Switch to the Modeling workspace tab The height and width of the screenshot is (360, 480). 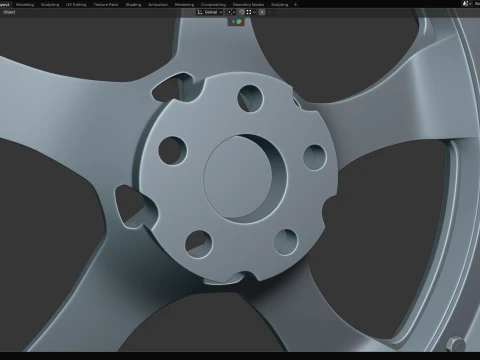click(x=25, y=5)
